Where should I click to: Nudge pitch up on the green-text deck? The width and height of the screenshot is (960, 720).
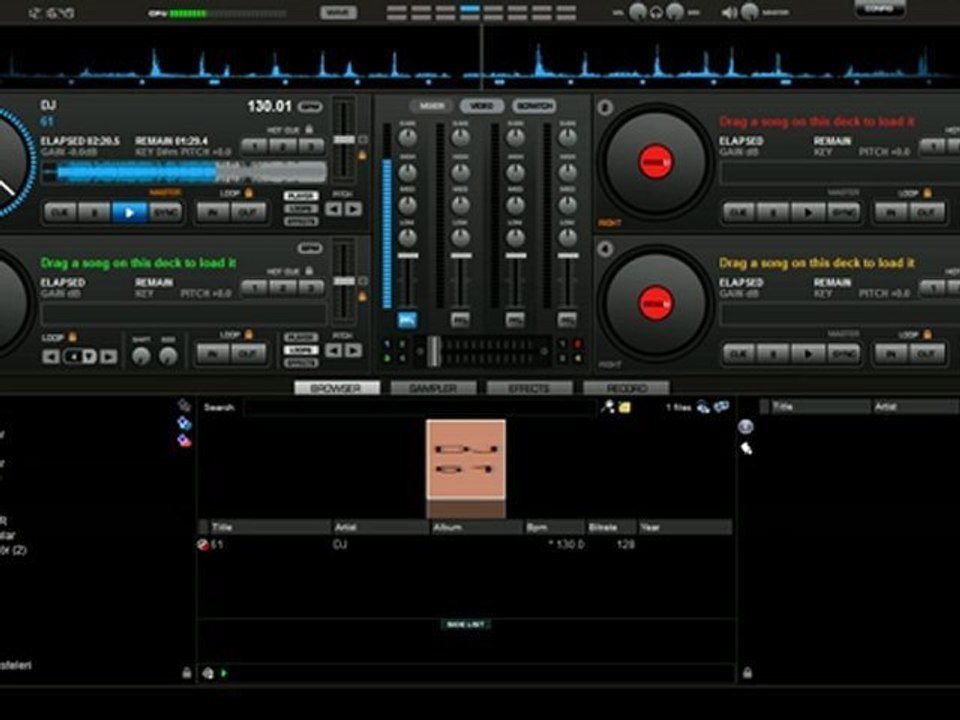(x=353, y=351)
